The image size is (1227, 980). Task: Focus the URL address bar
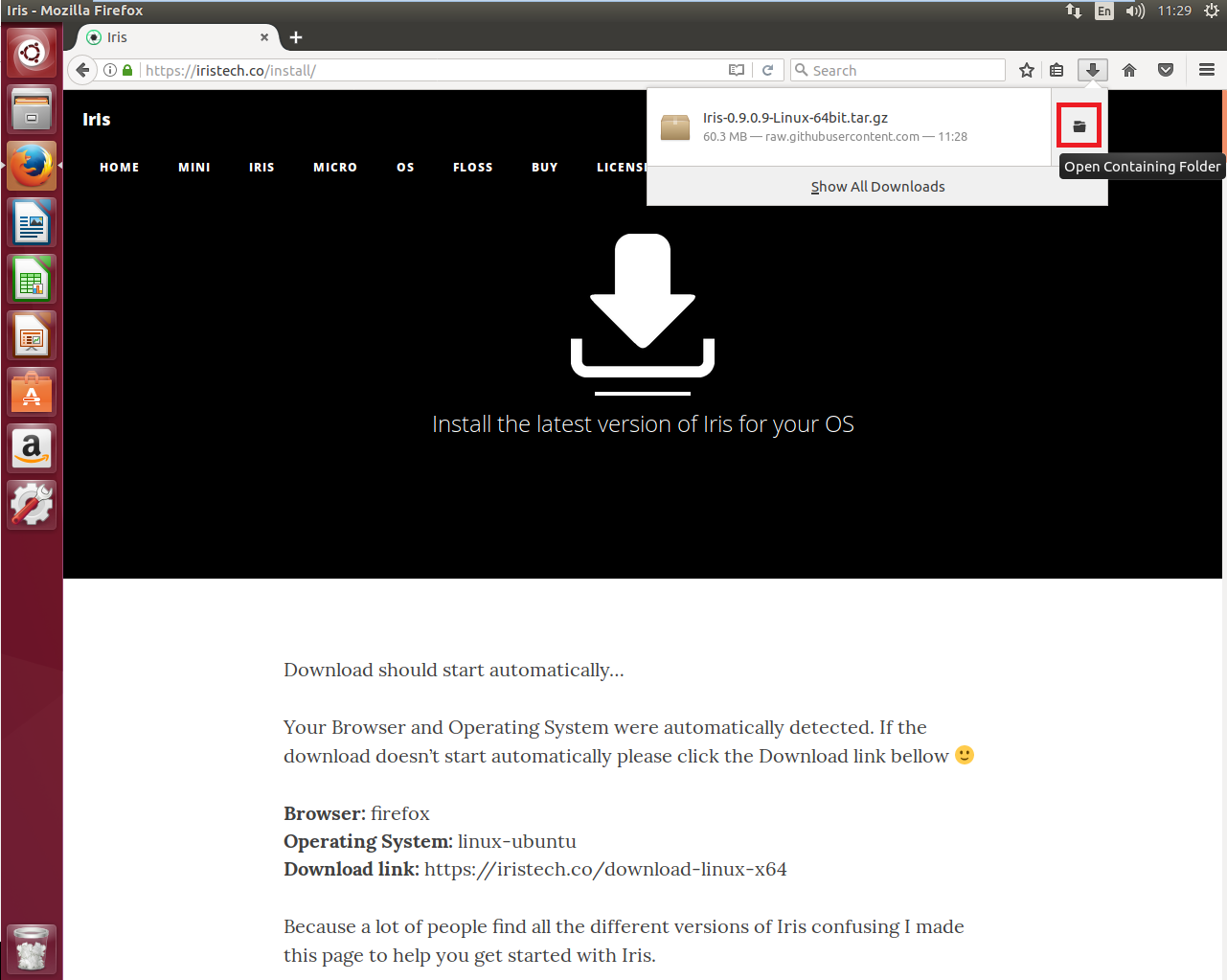[x=433, y=70]
